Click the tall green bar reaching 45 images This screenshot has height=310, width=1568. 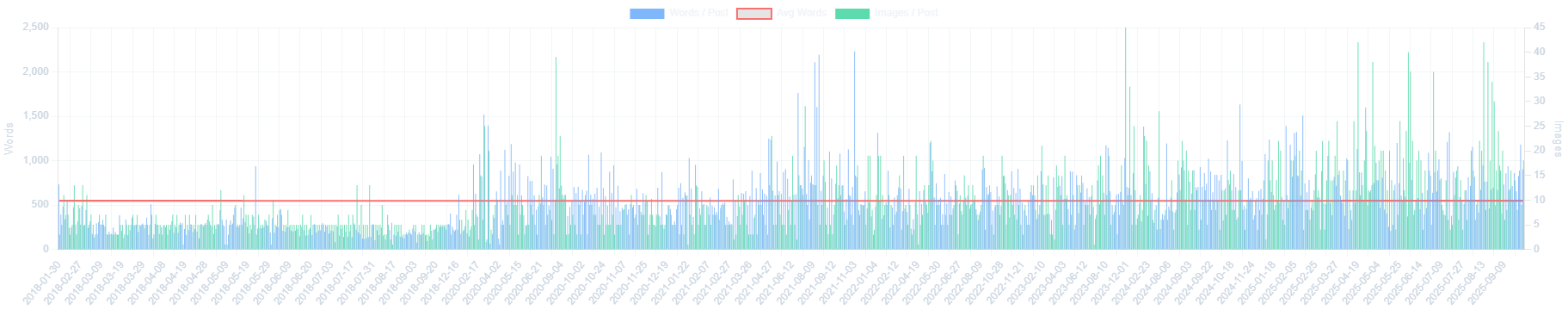coord(1125,138)
